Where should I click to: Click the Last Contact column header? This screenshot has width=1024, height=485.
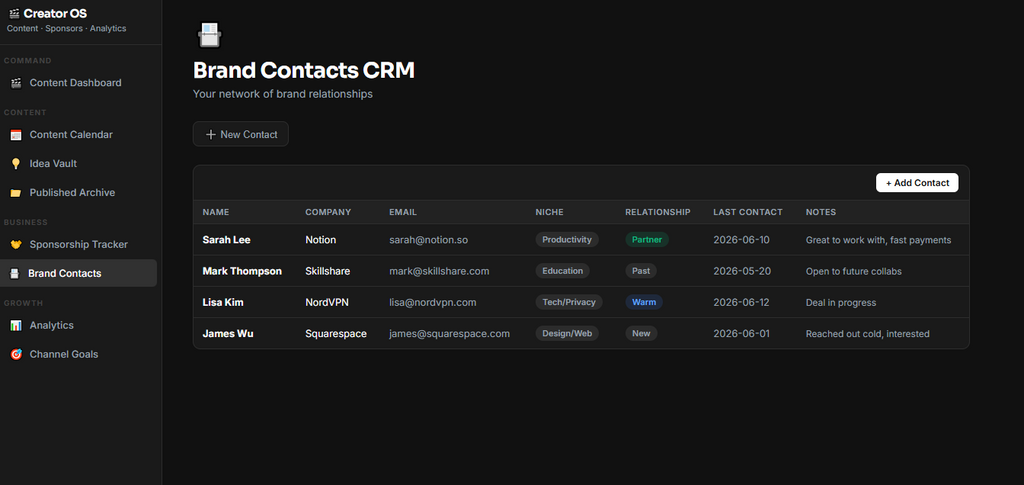tap(748, 212)
